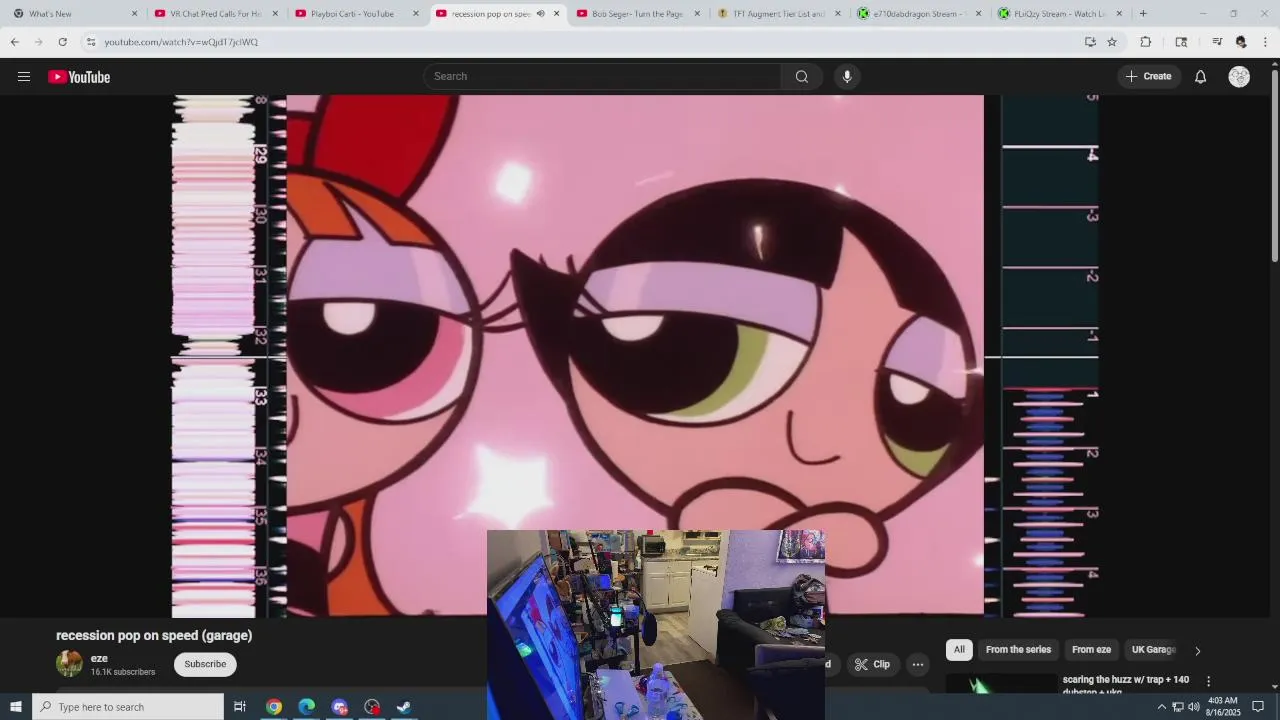The width and height of the screenshot is (1280, 720).
Task: Open Steam from the taskbar
Action: [404, 707]
